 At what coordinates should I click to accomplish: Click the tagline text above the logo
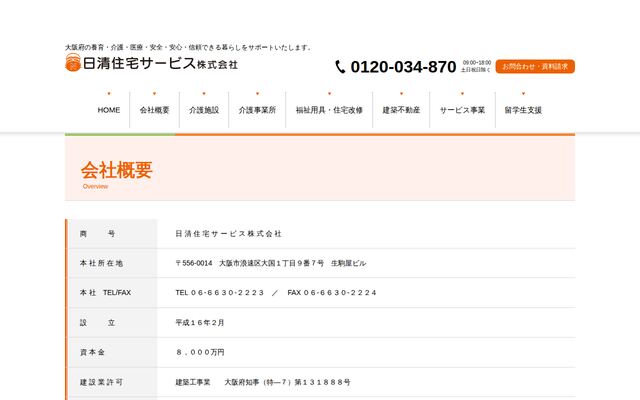[189, 47]
